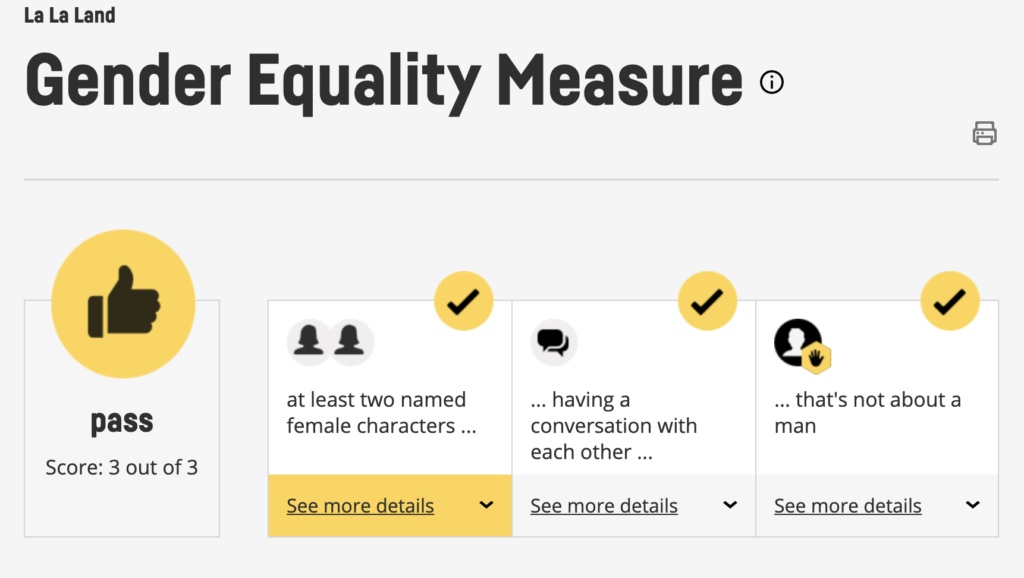Open See more details for named female characters
The height and width of the screenshot is (578, 1024).
click(x=360, y=506)
